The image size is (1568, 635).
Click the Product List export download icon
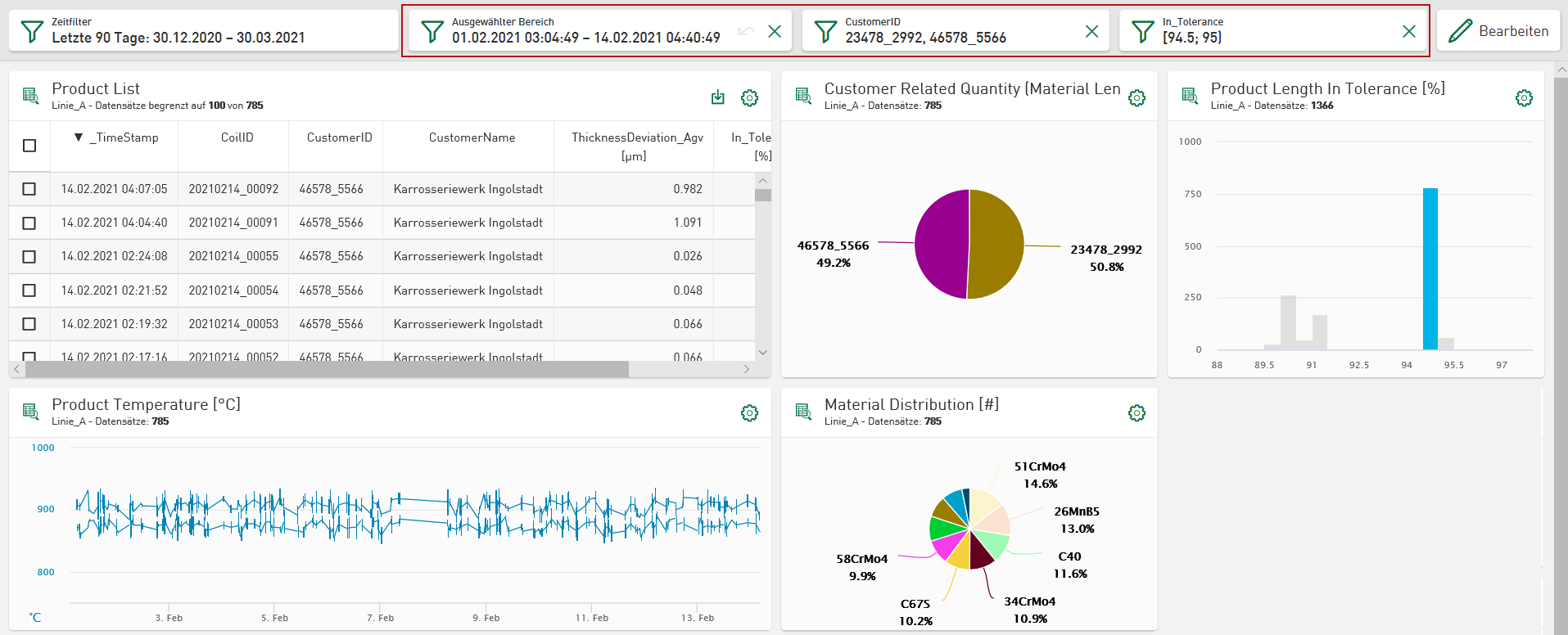(x=718, y=98)
